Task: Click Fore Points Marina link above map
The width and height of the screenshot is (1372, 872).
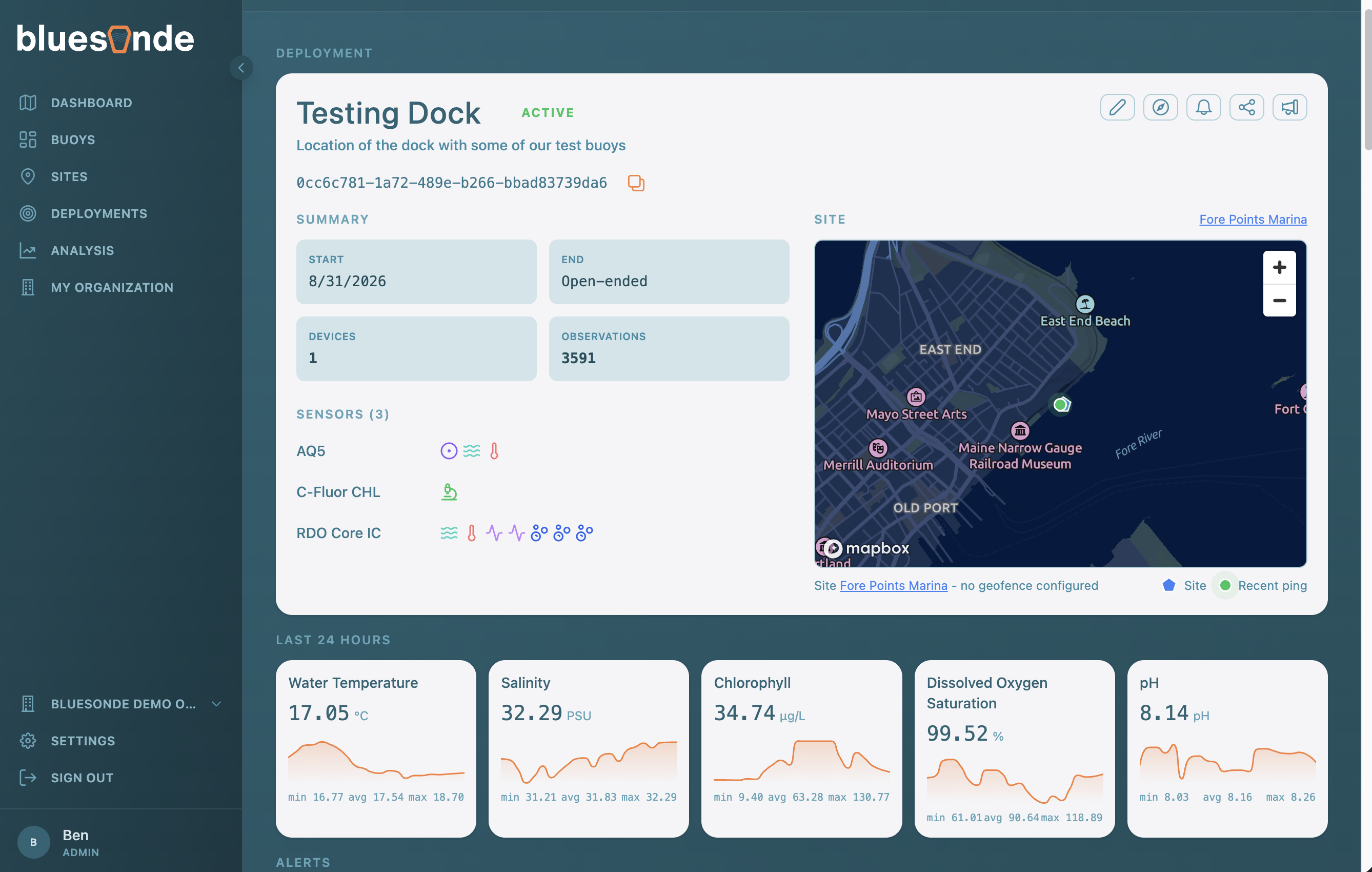Action: coord(1253,220)
